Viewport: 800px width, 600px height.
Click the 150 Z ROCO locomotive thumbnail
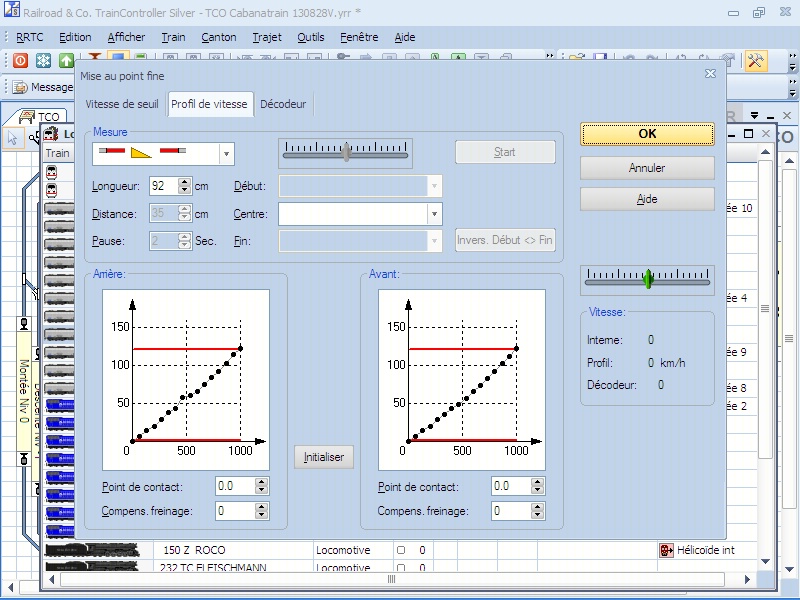[92, 550]
